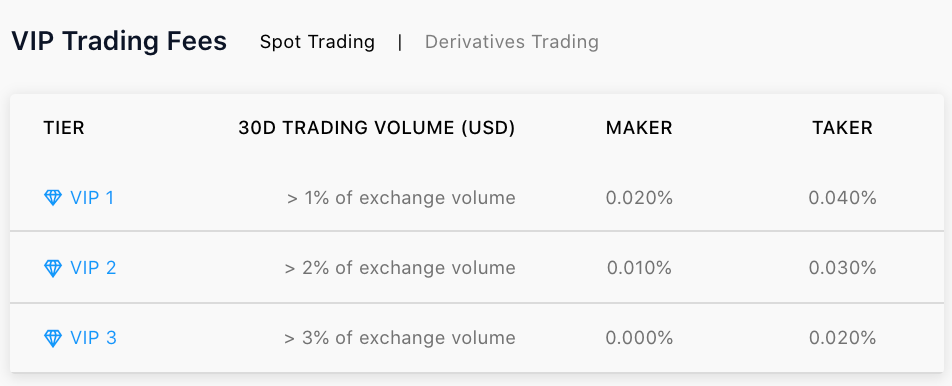The image size is (952, 386).
Task: Click the VIP 2 diamond icon
Action: pyautogui.click(x=53, y=268)
